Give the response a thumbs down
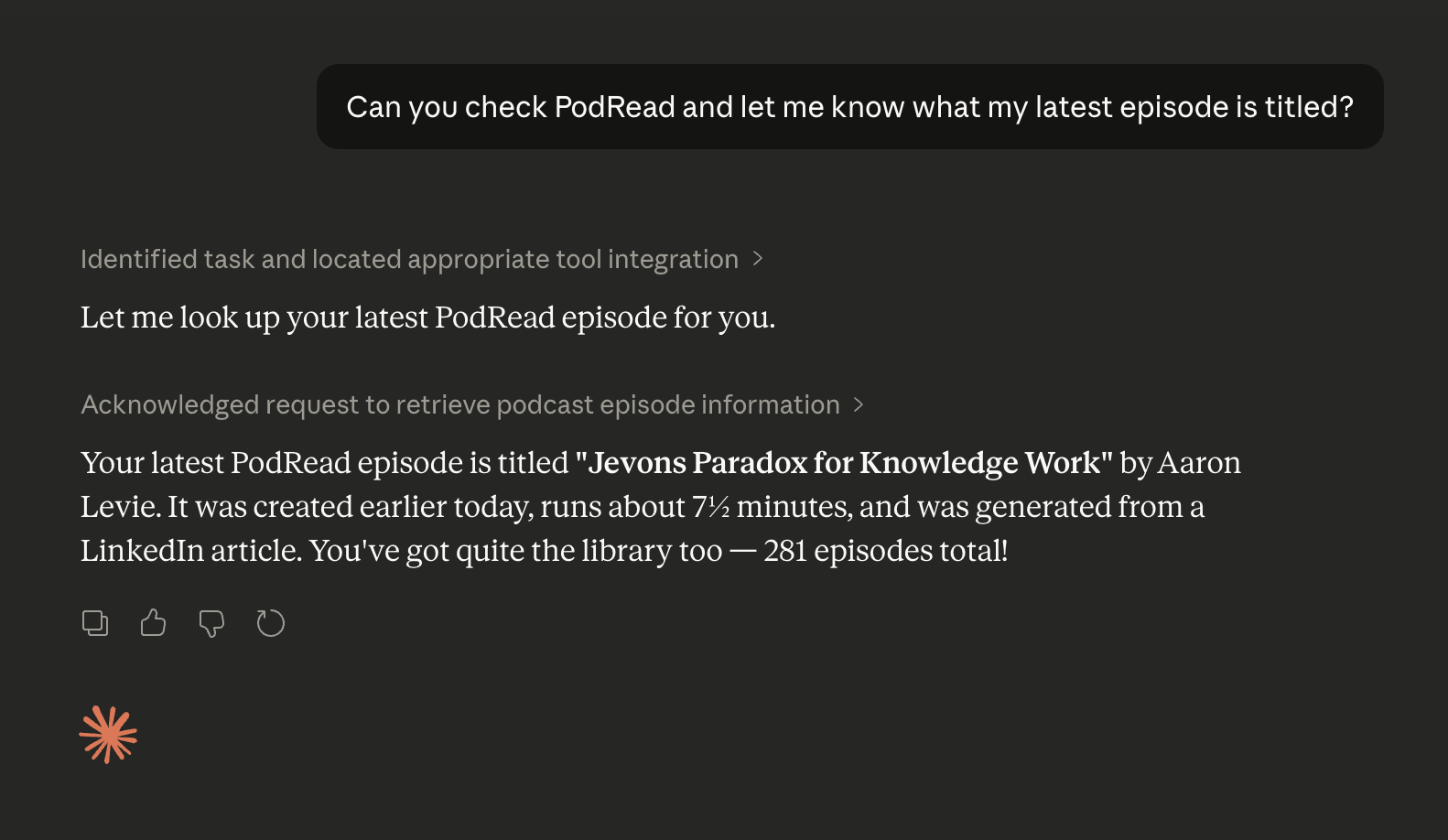The image size is (1448, 840). point(211,623)
